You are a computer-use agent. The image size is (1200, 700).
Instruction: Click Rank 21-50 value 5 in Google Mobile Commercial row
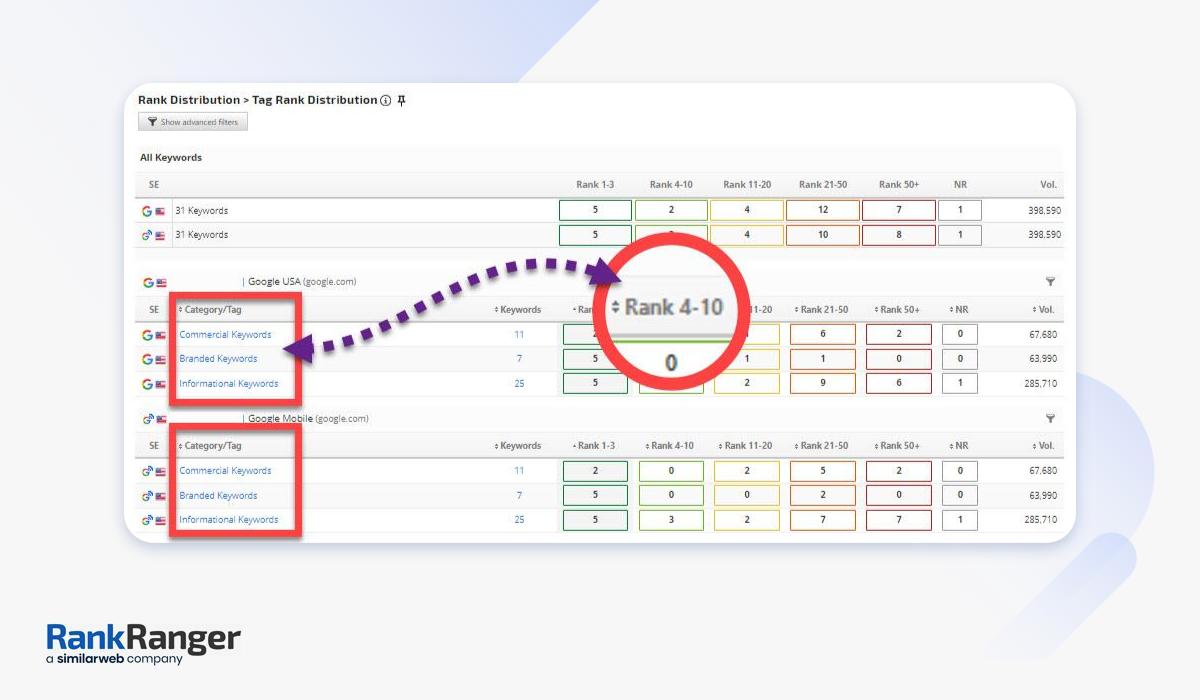tap(823, 471)
